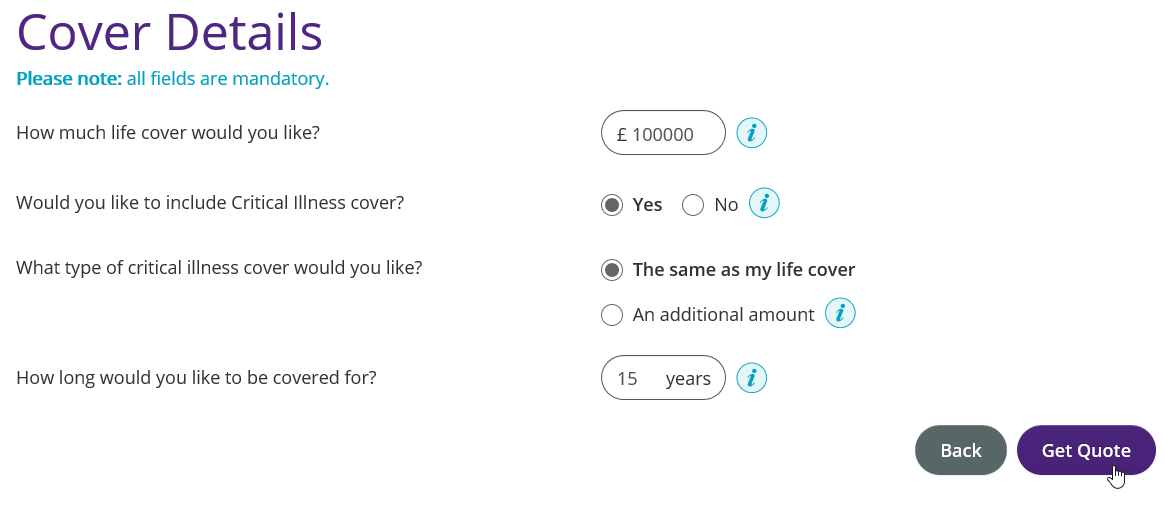Viewport: 1165px width, 506px height.
Task: Click the life cover amount input field
Action: click(668, 134)
